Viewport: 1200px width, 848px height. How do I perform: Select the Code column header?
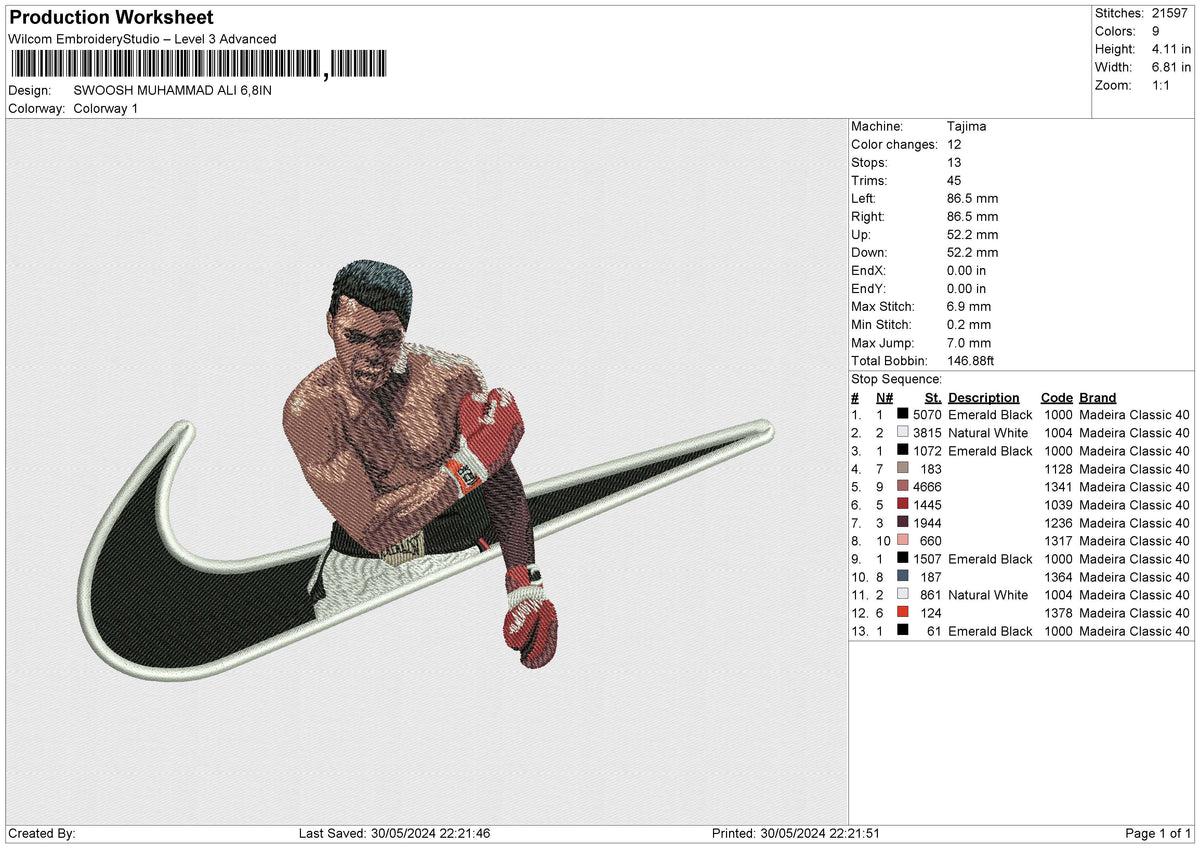click(x=1056, y=398)
